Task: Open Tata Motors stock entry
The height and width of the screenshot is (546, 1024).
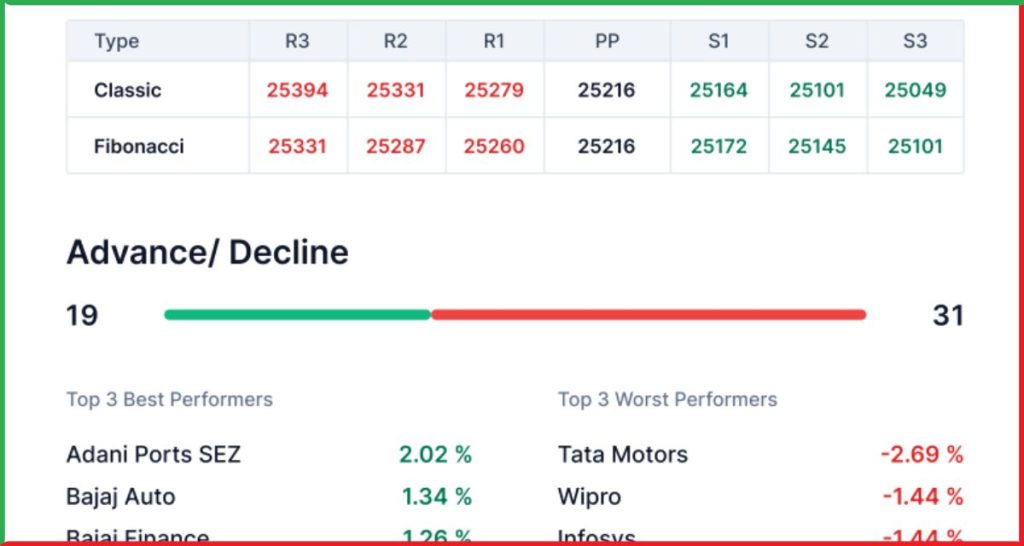Action: pyautogui.click(x=623, y=455)
